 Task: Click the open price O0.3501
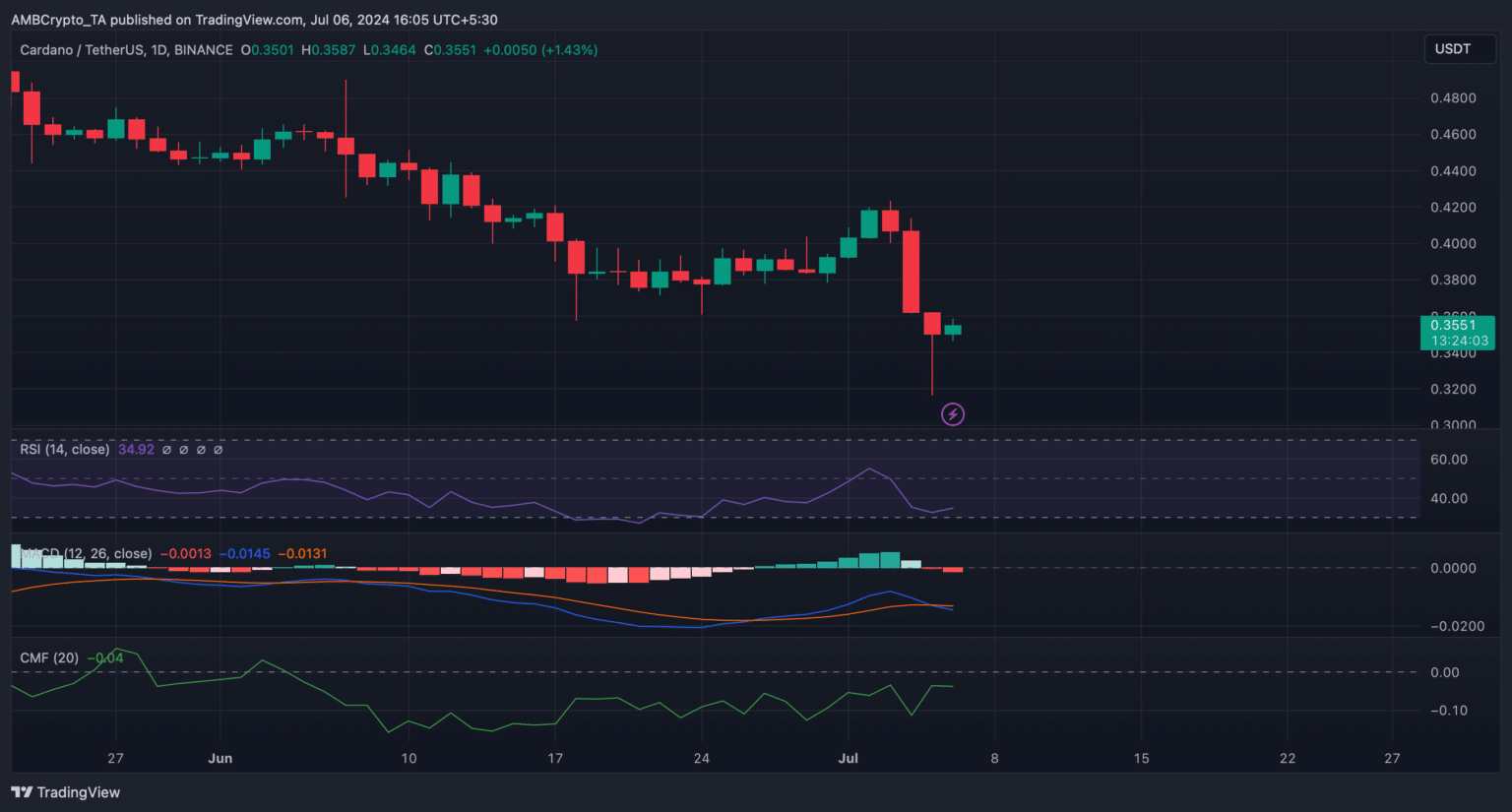pyautogui.click(x=268, y=50)
